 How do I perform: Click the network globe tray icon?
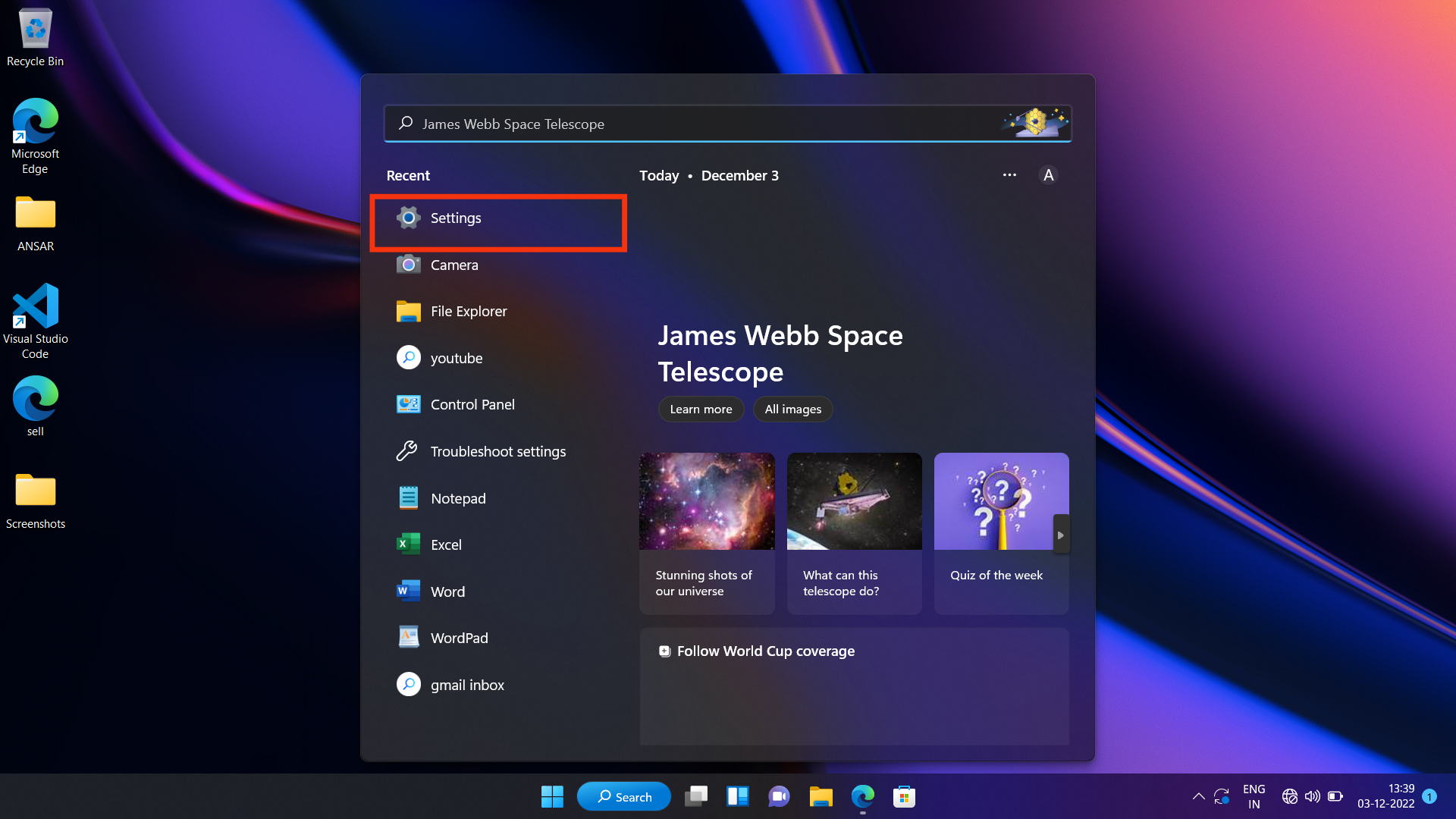[1289, 796]
